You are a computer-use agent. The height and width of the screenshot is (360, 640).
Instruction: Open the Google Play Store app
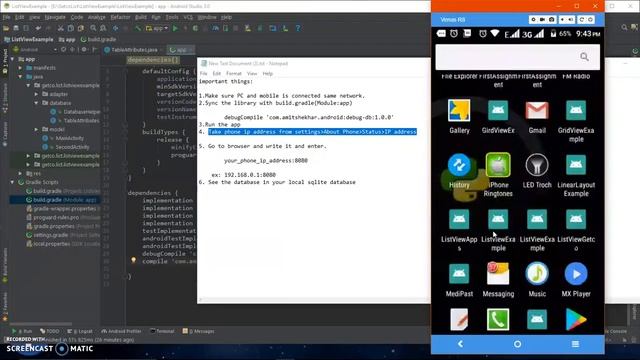(576, 319)
